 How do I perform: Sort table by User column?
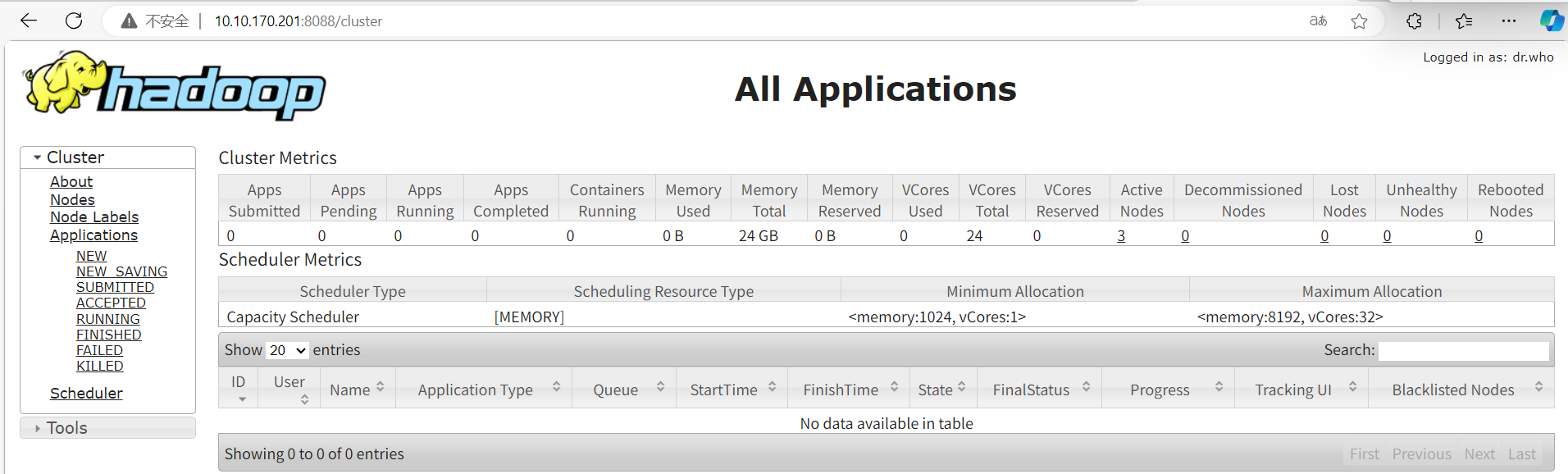click(x=289, y=388)
